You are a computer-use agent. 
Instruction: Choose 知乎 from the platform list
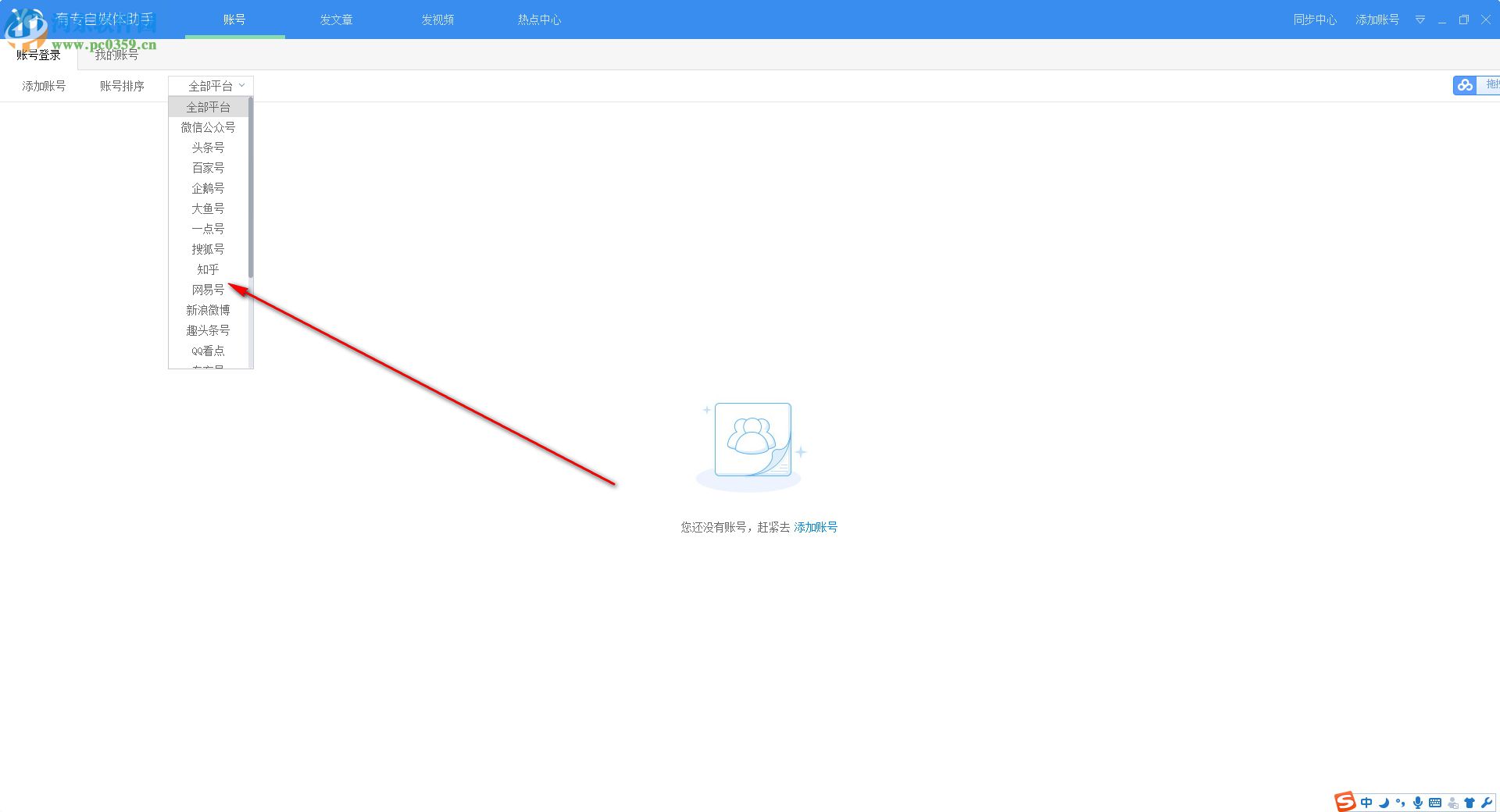[209, 269]
